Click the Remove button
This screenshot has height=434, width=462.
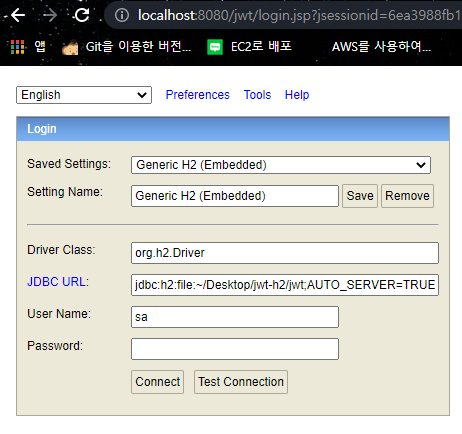407,196
